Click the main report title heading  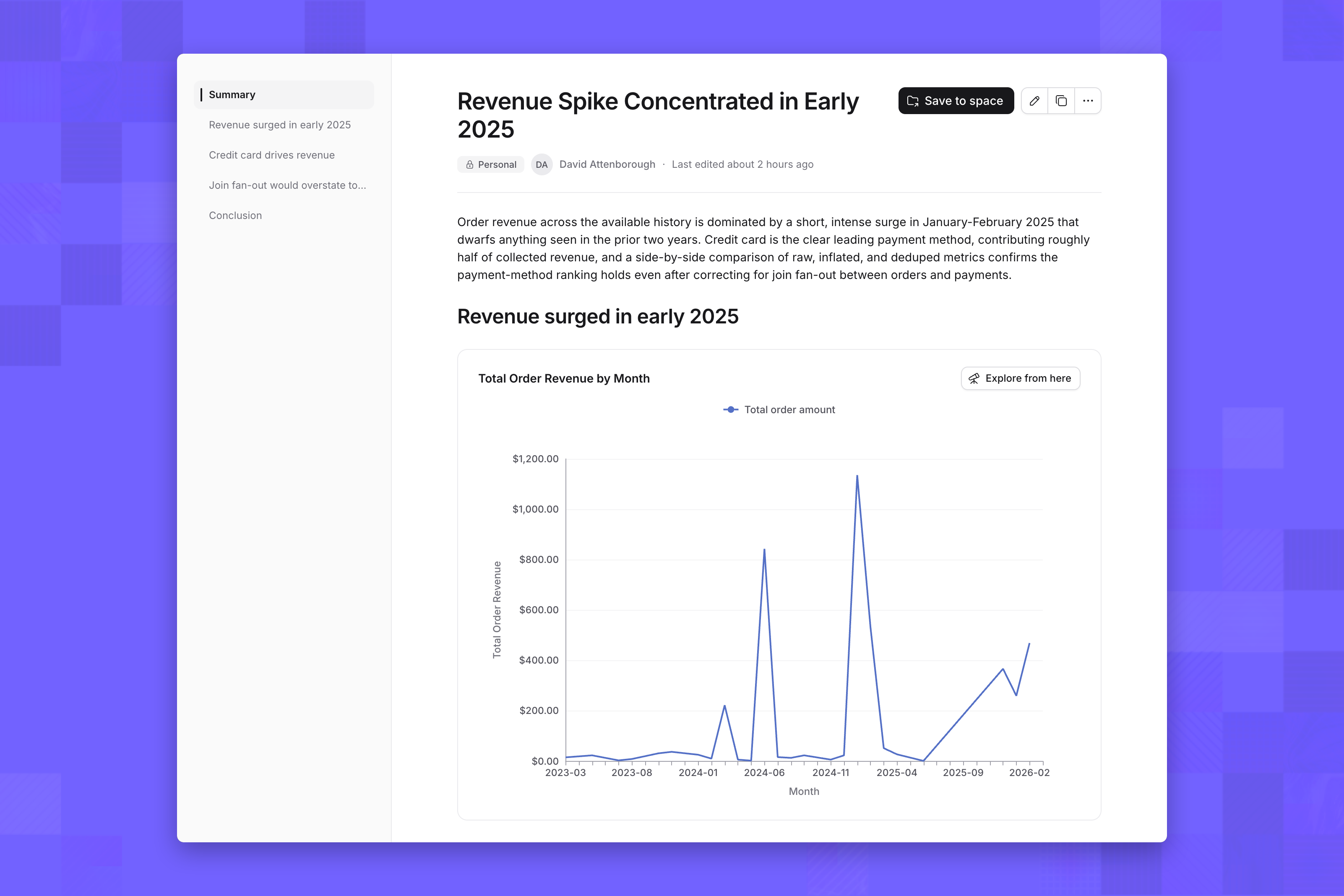tap(658, 115)
